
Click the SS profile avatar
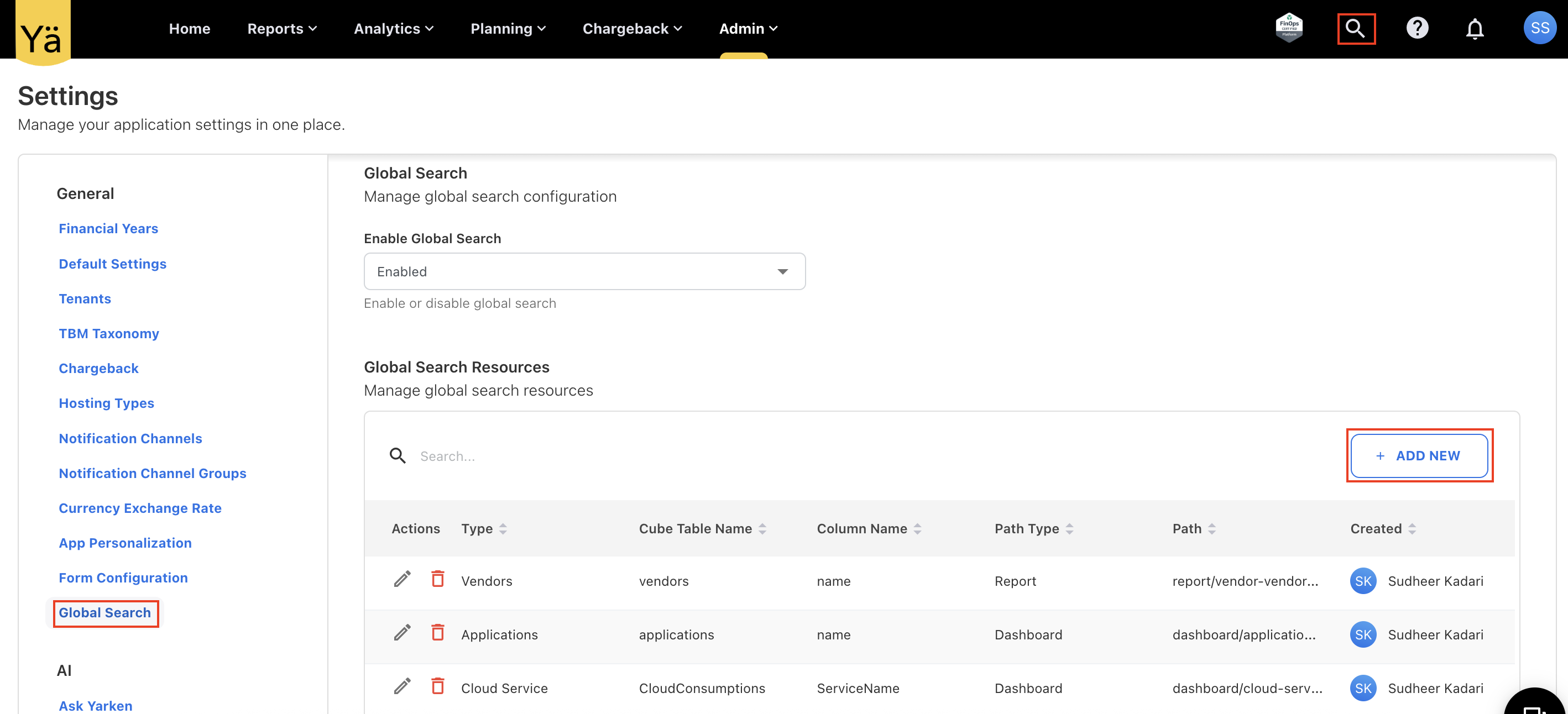pos(1539,28)
